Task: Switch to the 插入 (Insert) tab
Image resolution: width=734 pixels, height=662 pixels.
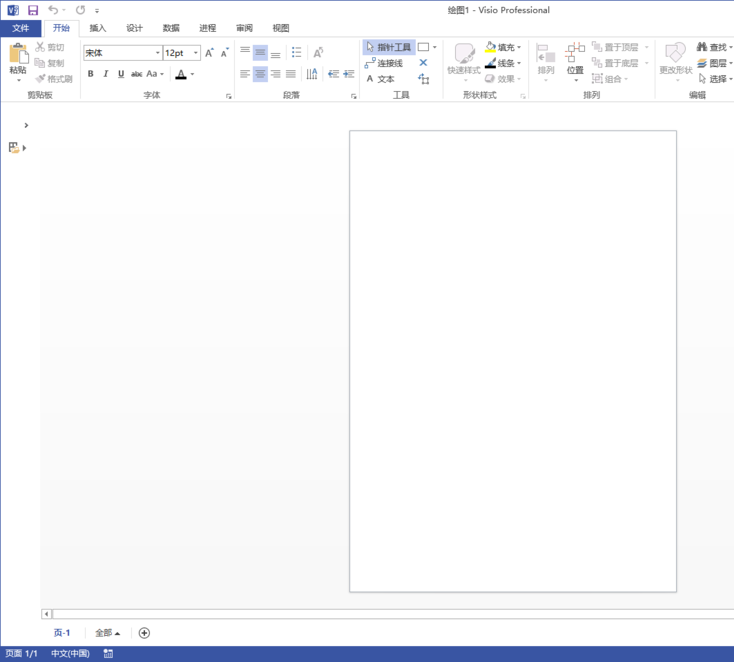Action: click(98, 28)
